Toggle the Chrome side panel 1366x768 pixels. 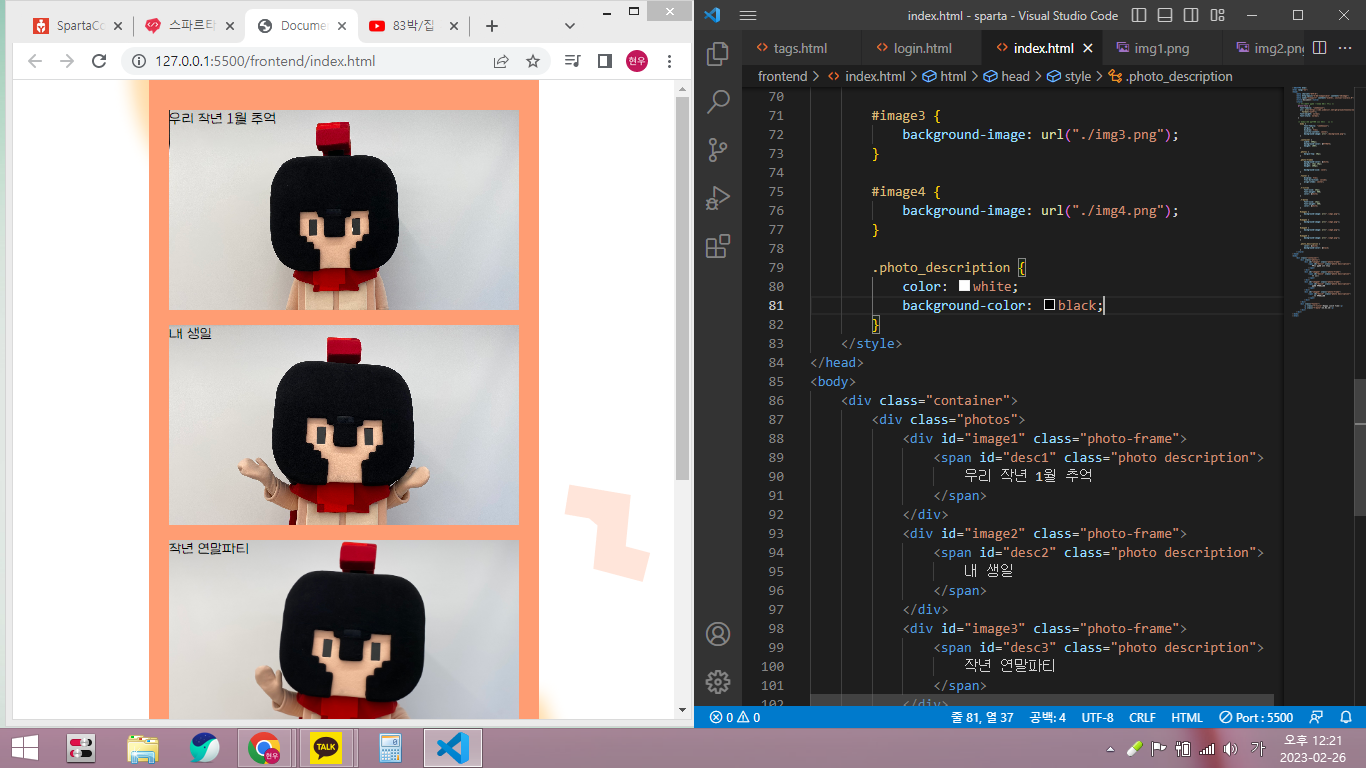point(604,61)
